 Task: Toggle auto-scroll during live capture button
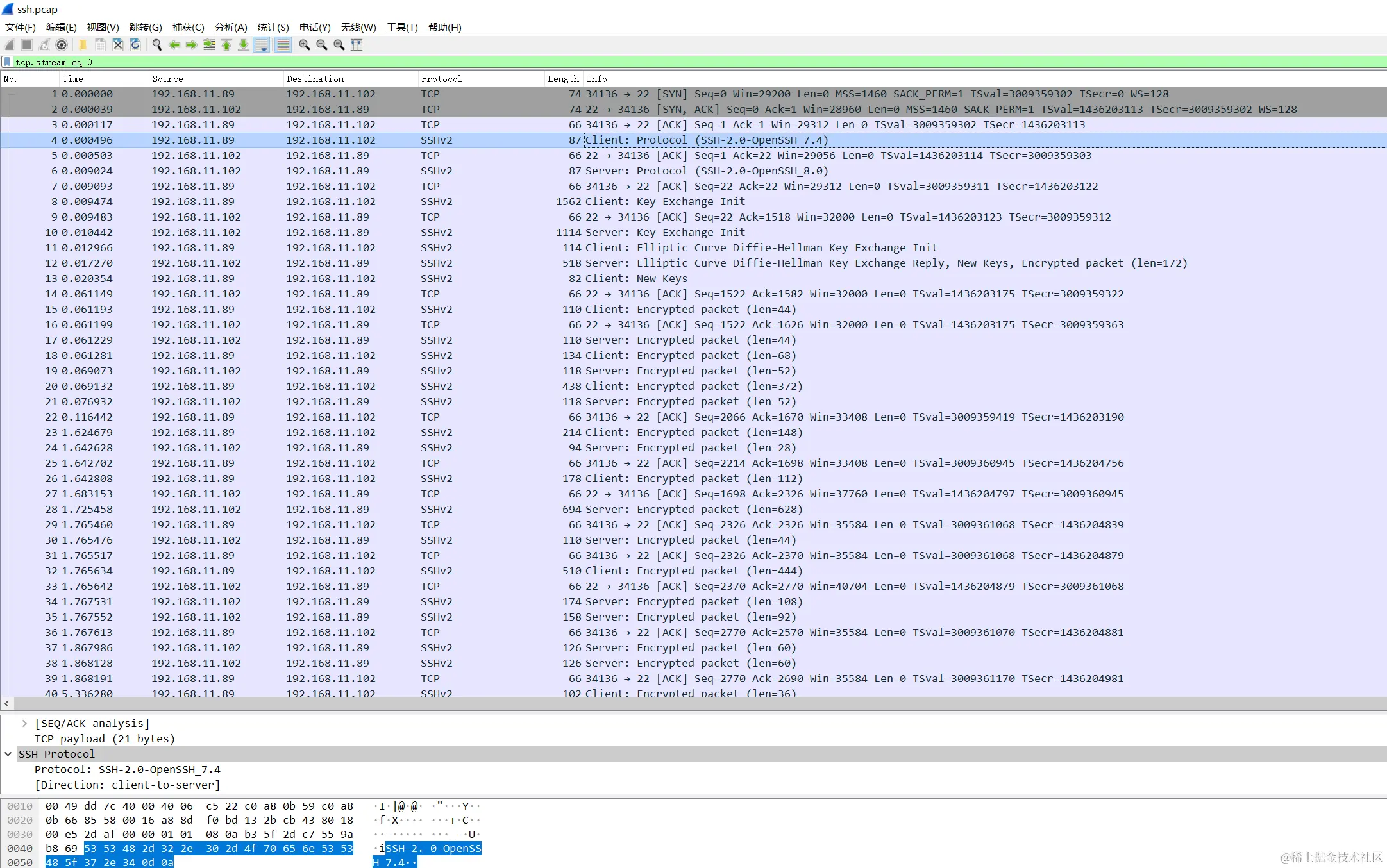262,45
